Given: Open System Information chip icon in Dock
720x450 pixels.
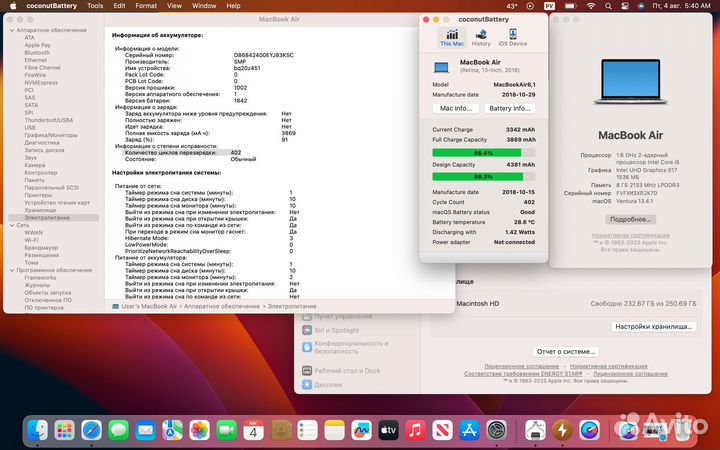Looking at the screenshot, I should tap(535, 431).
